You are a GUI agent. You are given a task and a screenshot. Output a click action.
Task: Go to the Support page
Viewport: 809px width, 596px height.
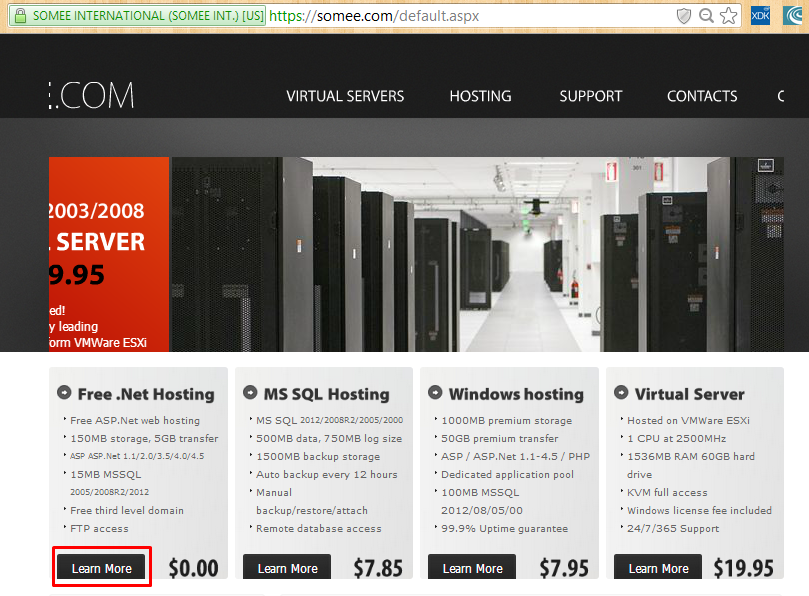591,96
